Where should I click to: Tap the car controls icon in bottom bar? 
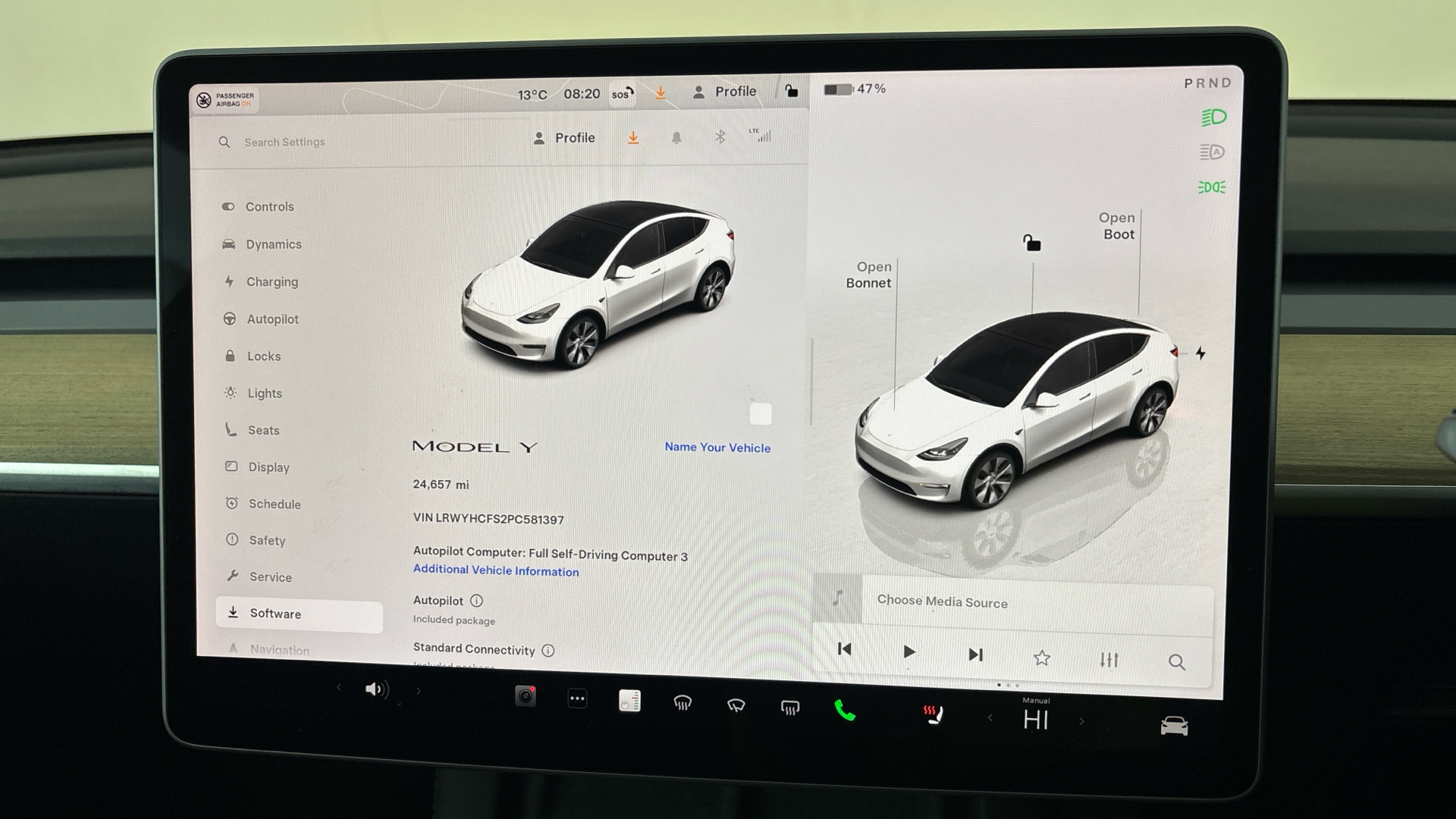1174,726
